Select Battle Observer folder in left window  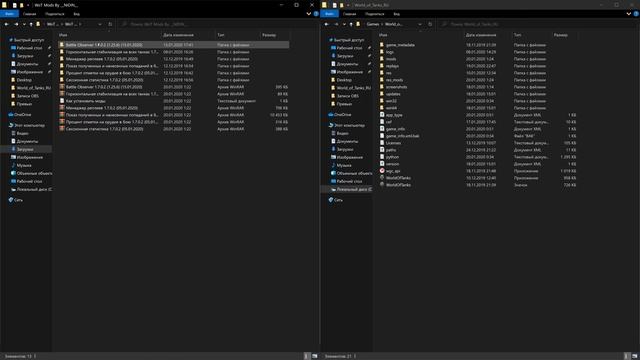tap(174, 45)
